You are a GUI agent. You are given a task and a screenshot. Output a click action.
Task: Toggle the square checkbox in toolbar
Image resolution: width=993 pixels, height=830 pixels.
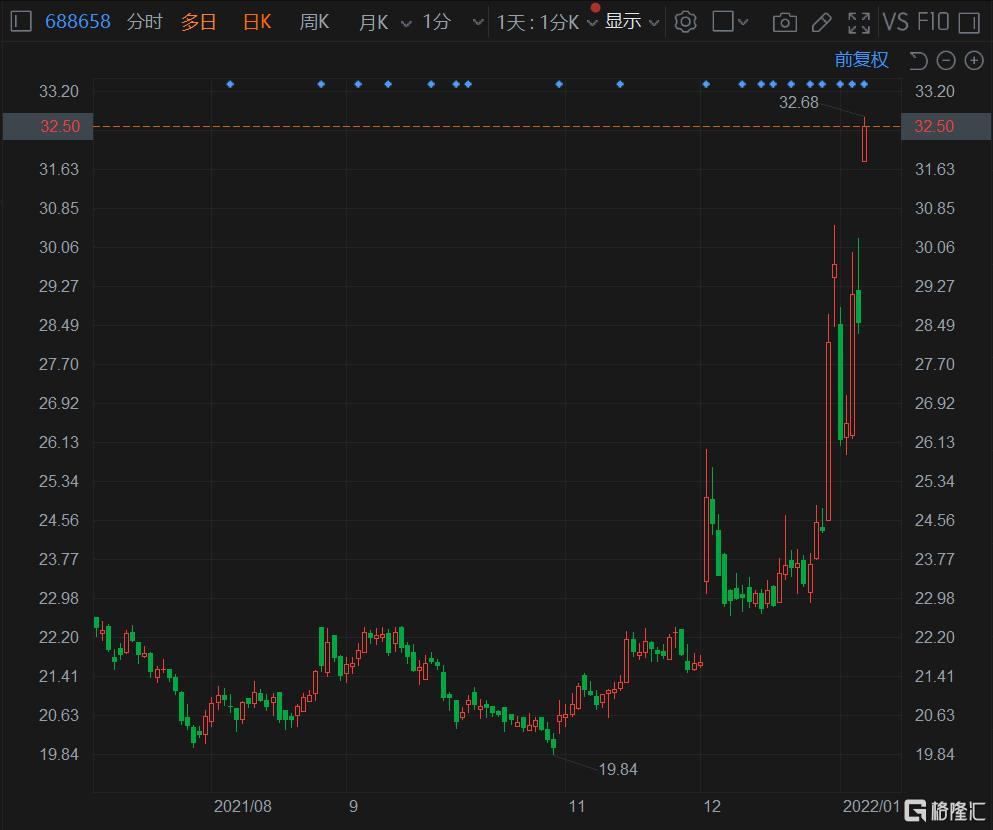(x=724, y=21)
